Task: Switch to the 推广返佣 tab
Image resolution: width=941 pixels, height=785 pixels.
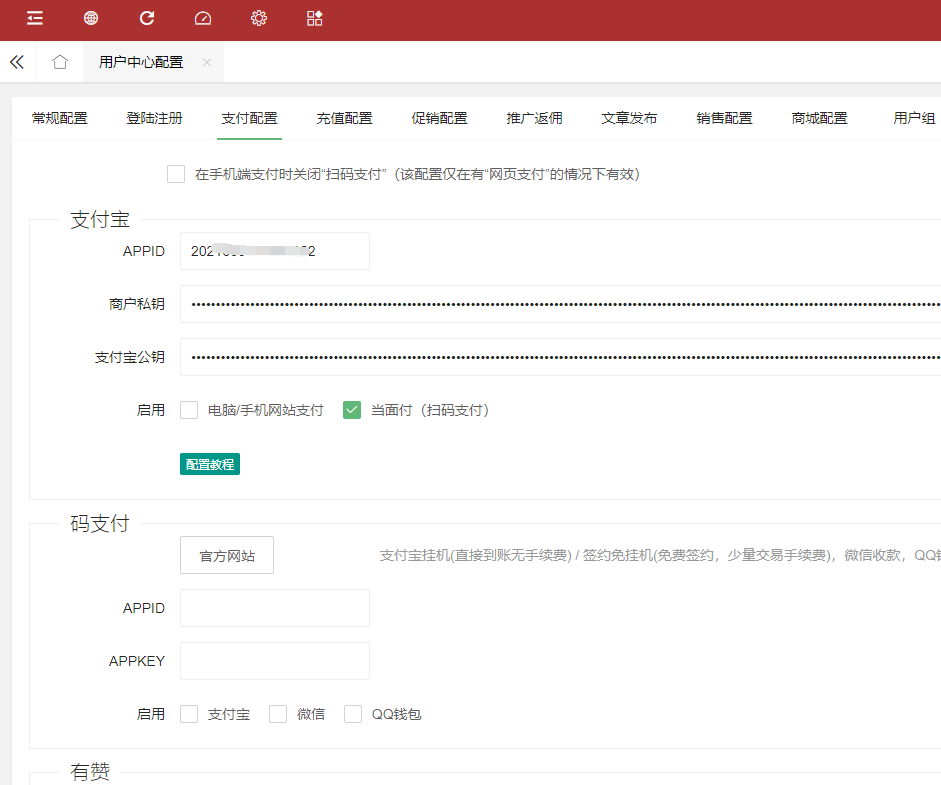Action: coord(534,118)
